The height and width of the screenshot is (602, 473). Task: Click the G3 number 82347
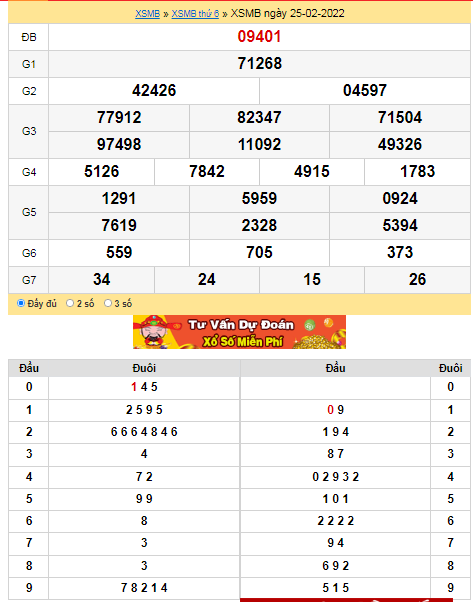point(259,117)
